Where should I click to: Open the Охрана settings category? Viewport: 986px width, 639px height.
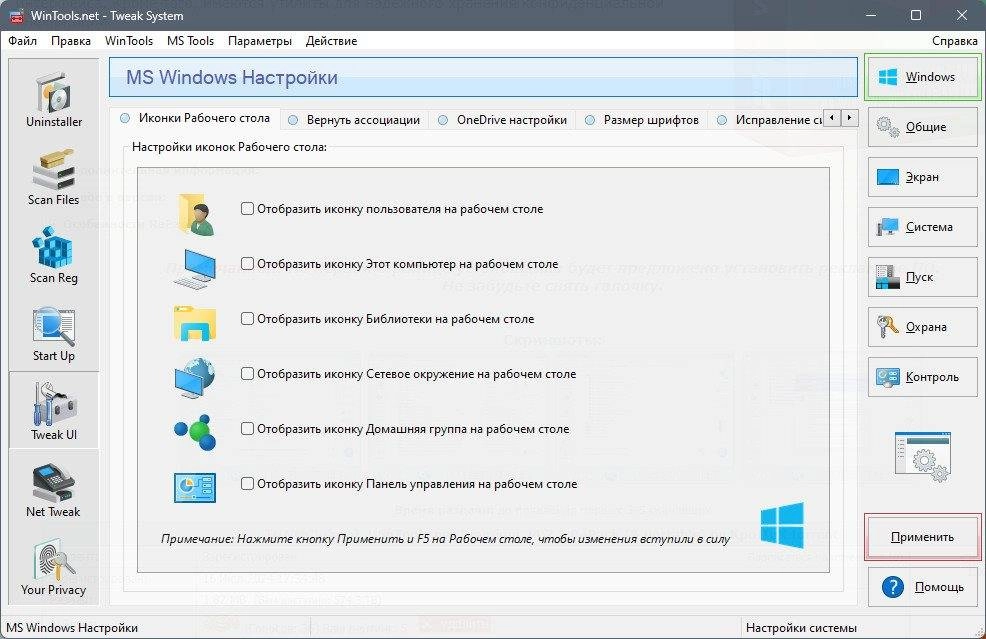click(x=922, y=327)
